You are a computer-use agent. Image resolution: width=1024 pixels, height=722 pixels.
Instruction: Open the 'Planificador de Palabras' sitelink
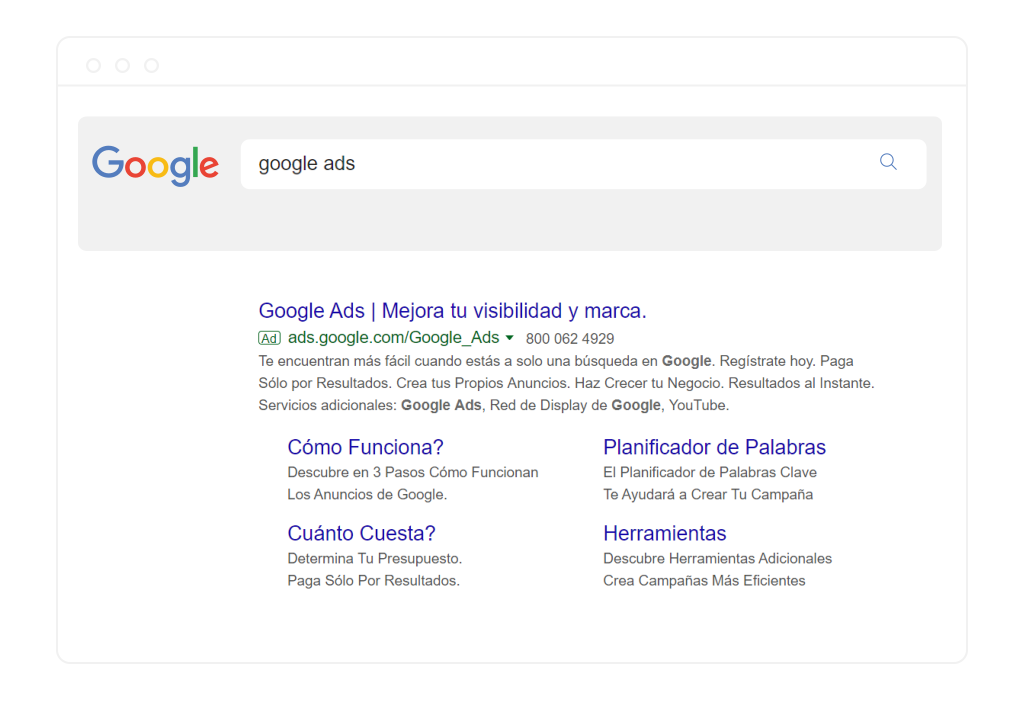[x=714, y=447]
